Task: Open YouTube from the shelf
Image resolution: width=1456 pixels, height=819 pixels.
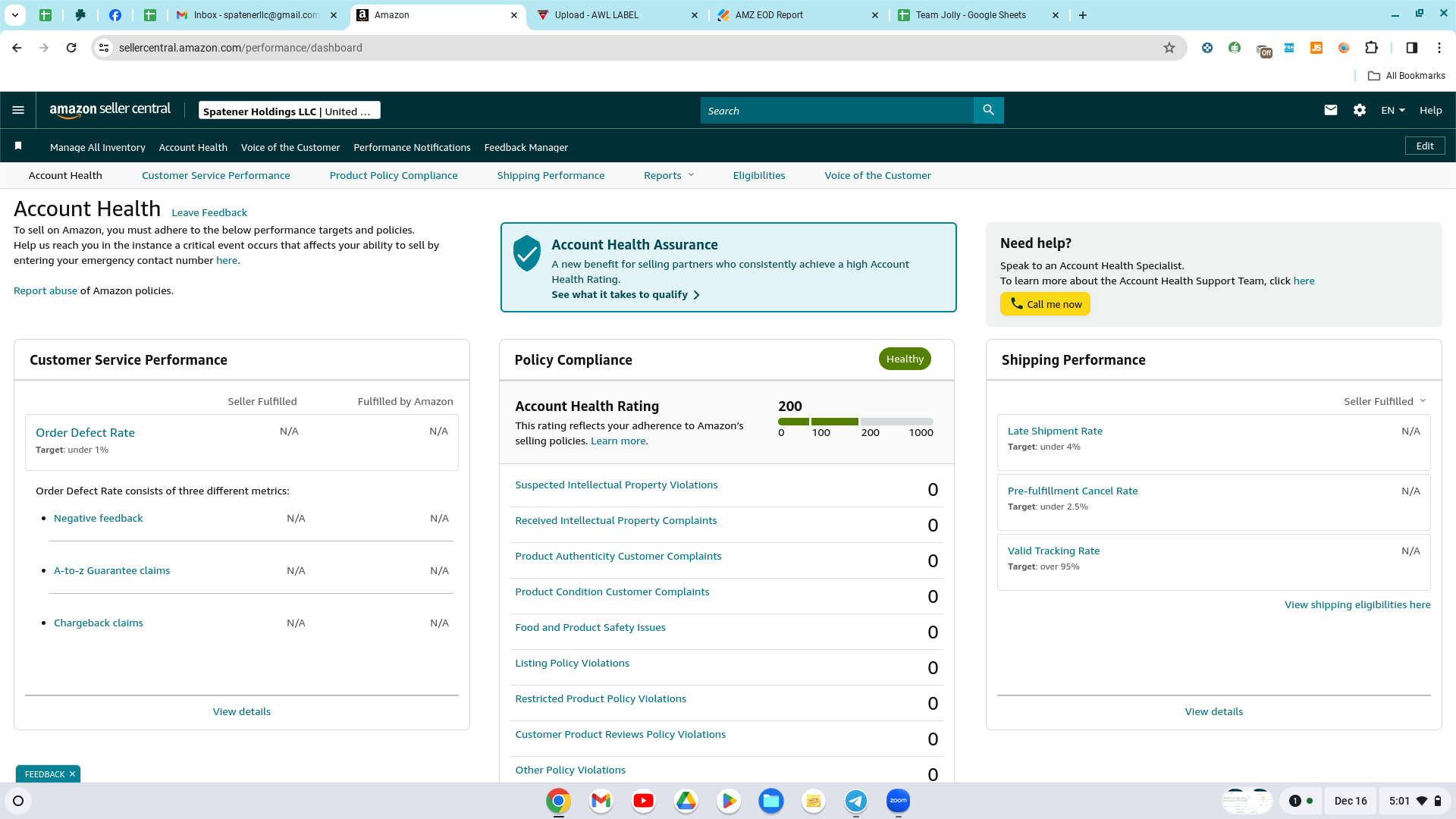Action: tap(643, 801)
